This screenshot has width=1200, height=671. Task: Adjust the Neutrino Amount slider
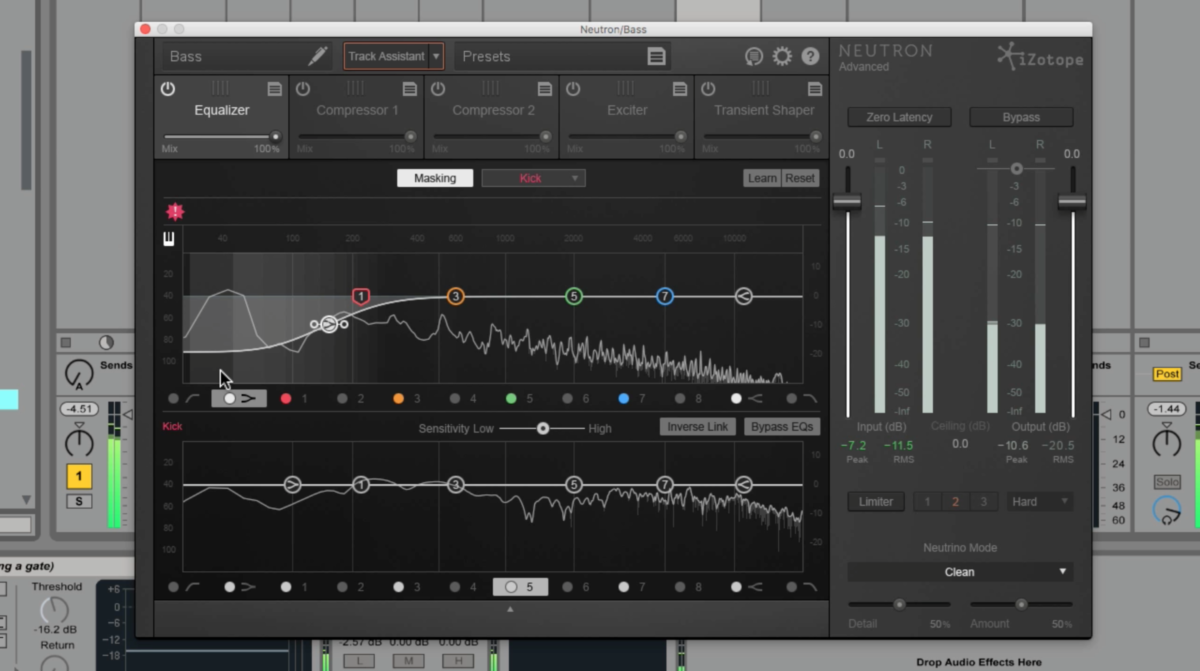point(1021,604)
